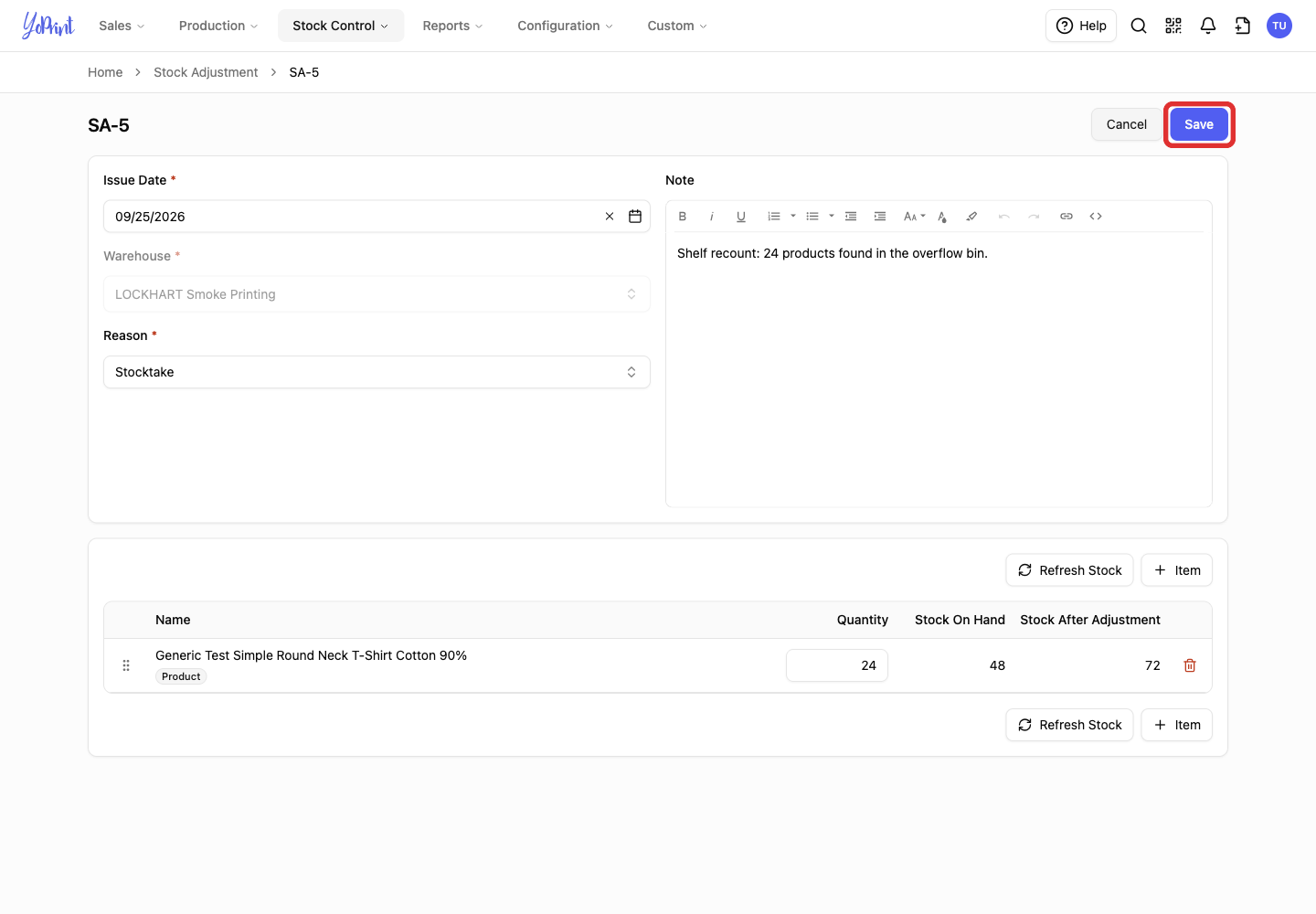View notifications bell
This screenshot has width=1316, height=914.
point(1208,26)
